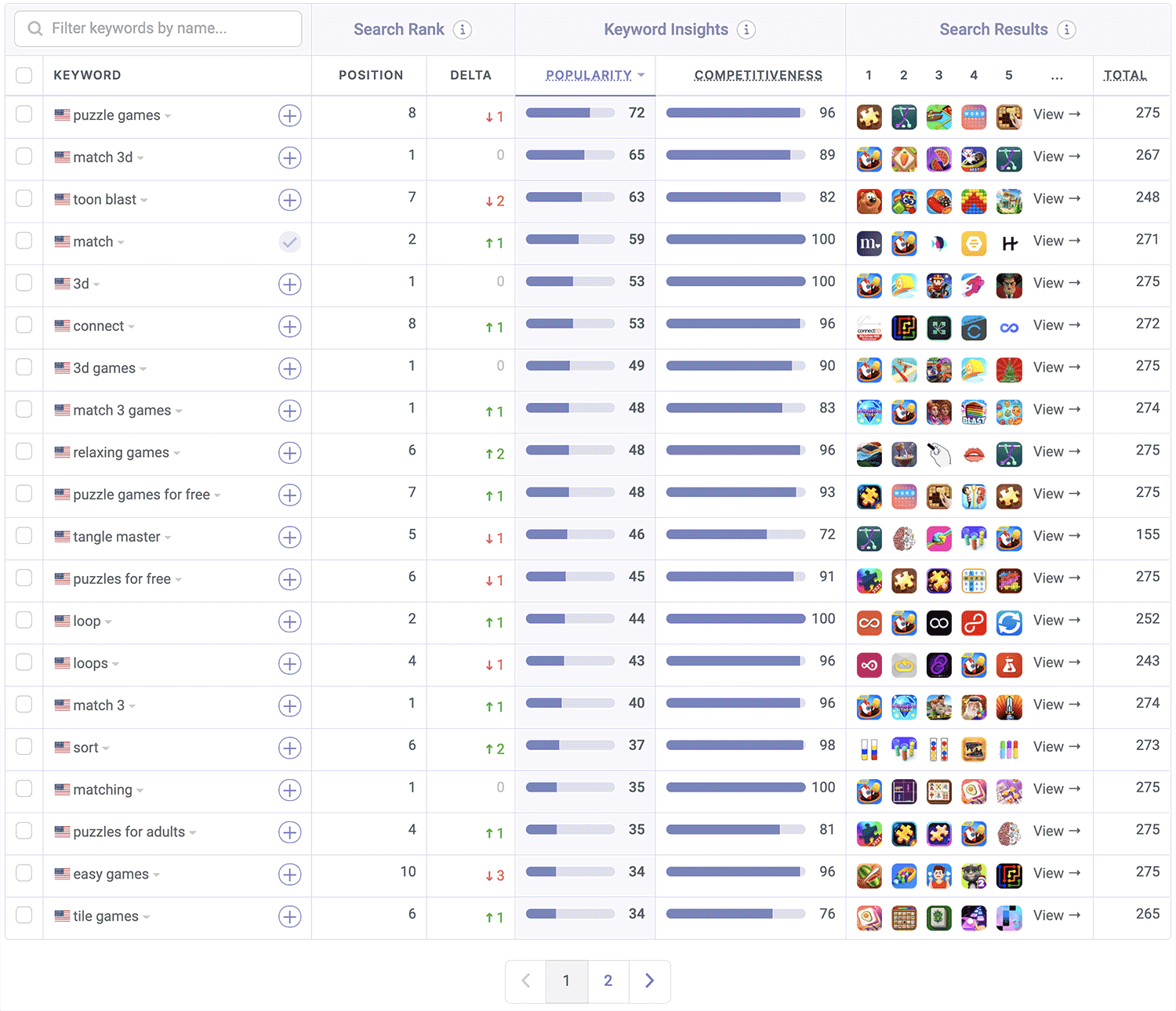The height and width of the screenshot is (1011, 1176).
Task: Sort table by Total column
Action: 1125,75
